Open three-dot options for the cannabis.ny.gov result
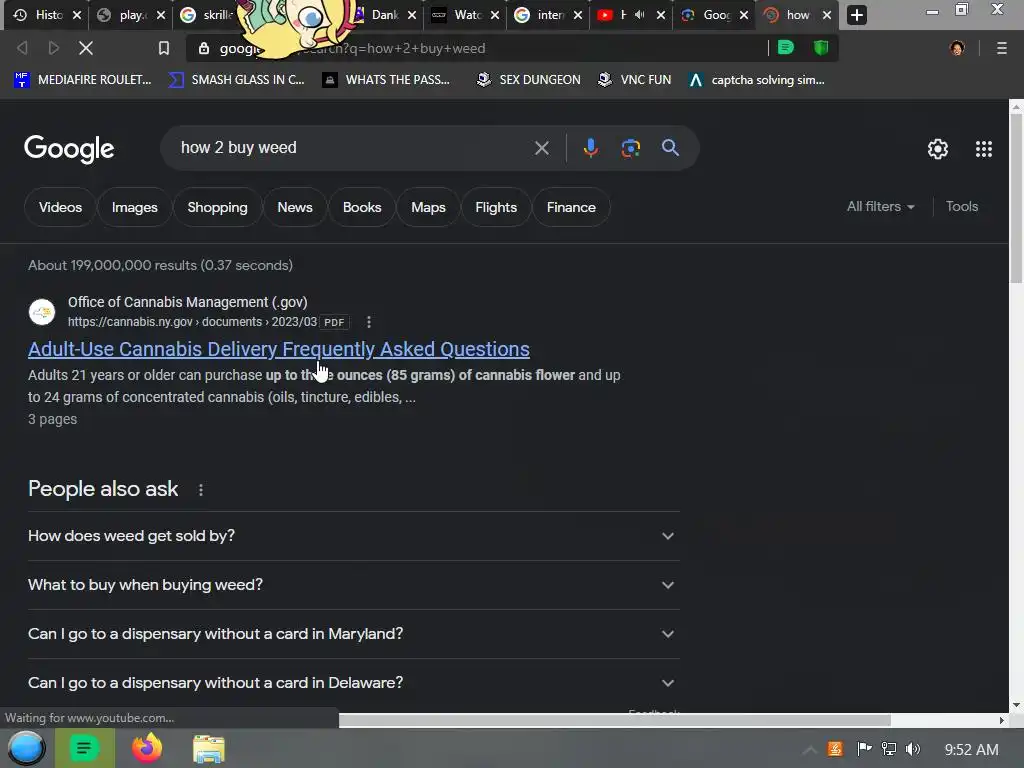 (x=368, y=322)
